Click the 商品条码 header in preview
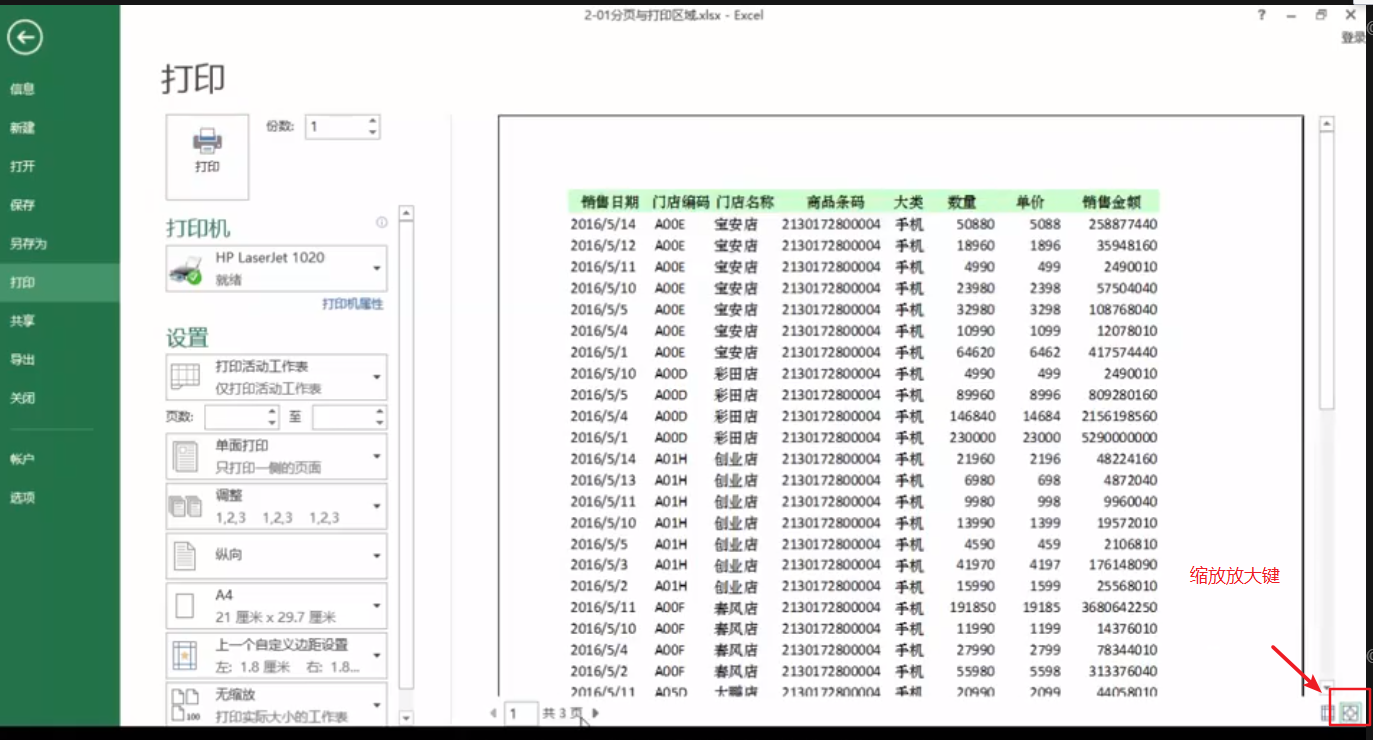This screenshot has height=740, width=1373. tap(835, 202)
